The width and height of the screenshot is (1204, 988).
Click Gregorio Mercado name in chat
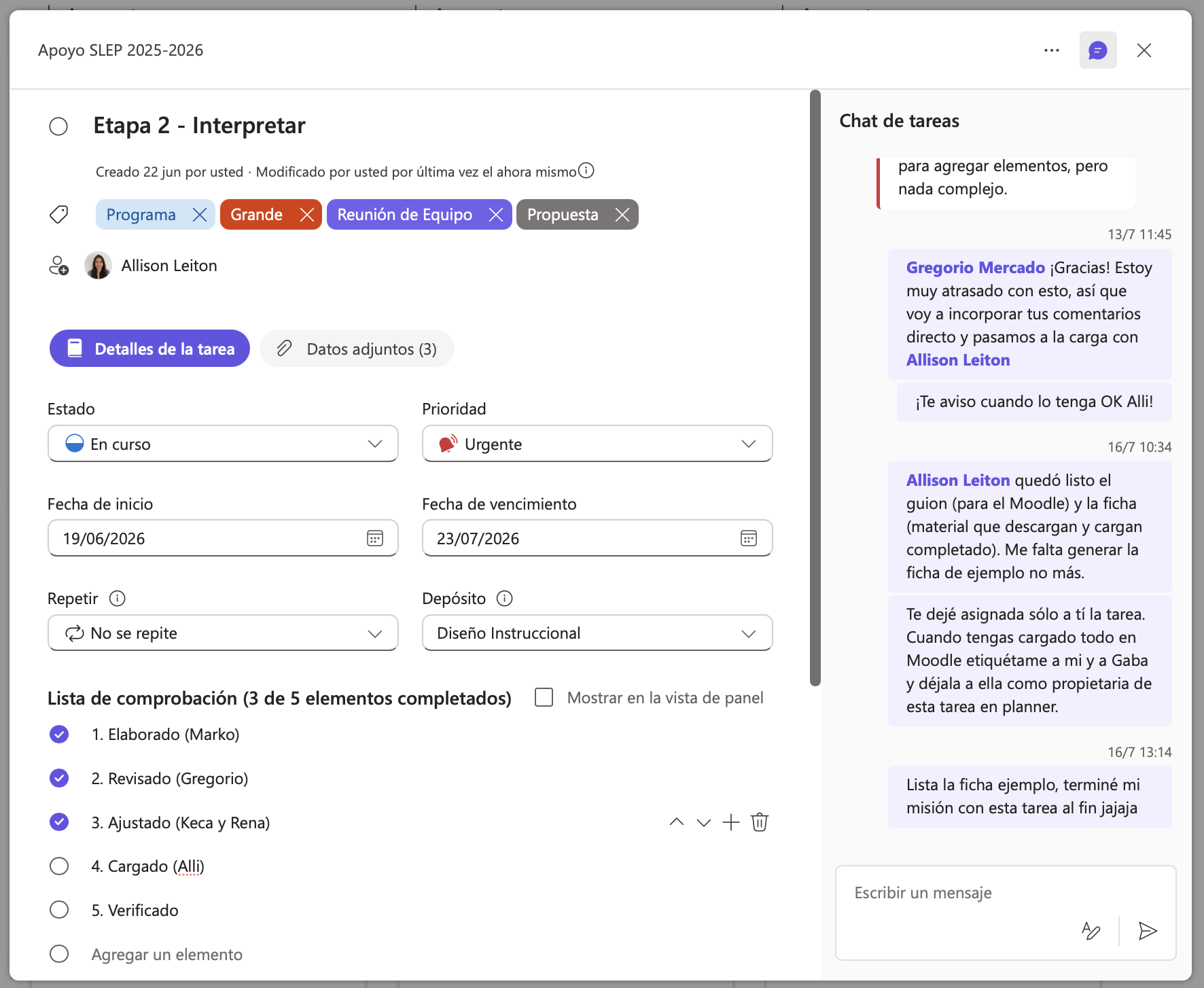tap(976, 268)
